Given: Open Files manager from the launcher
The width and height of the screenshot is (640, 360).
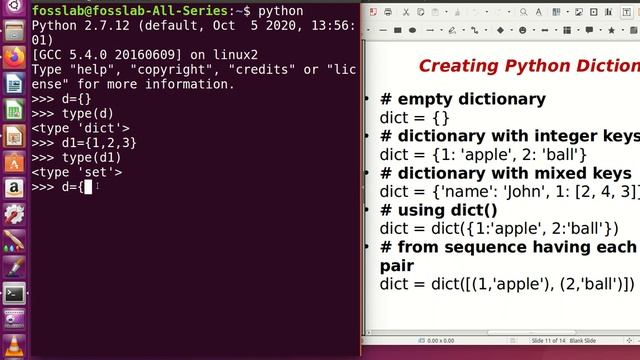Looking at the screenshot, I should click(14, 31).
